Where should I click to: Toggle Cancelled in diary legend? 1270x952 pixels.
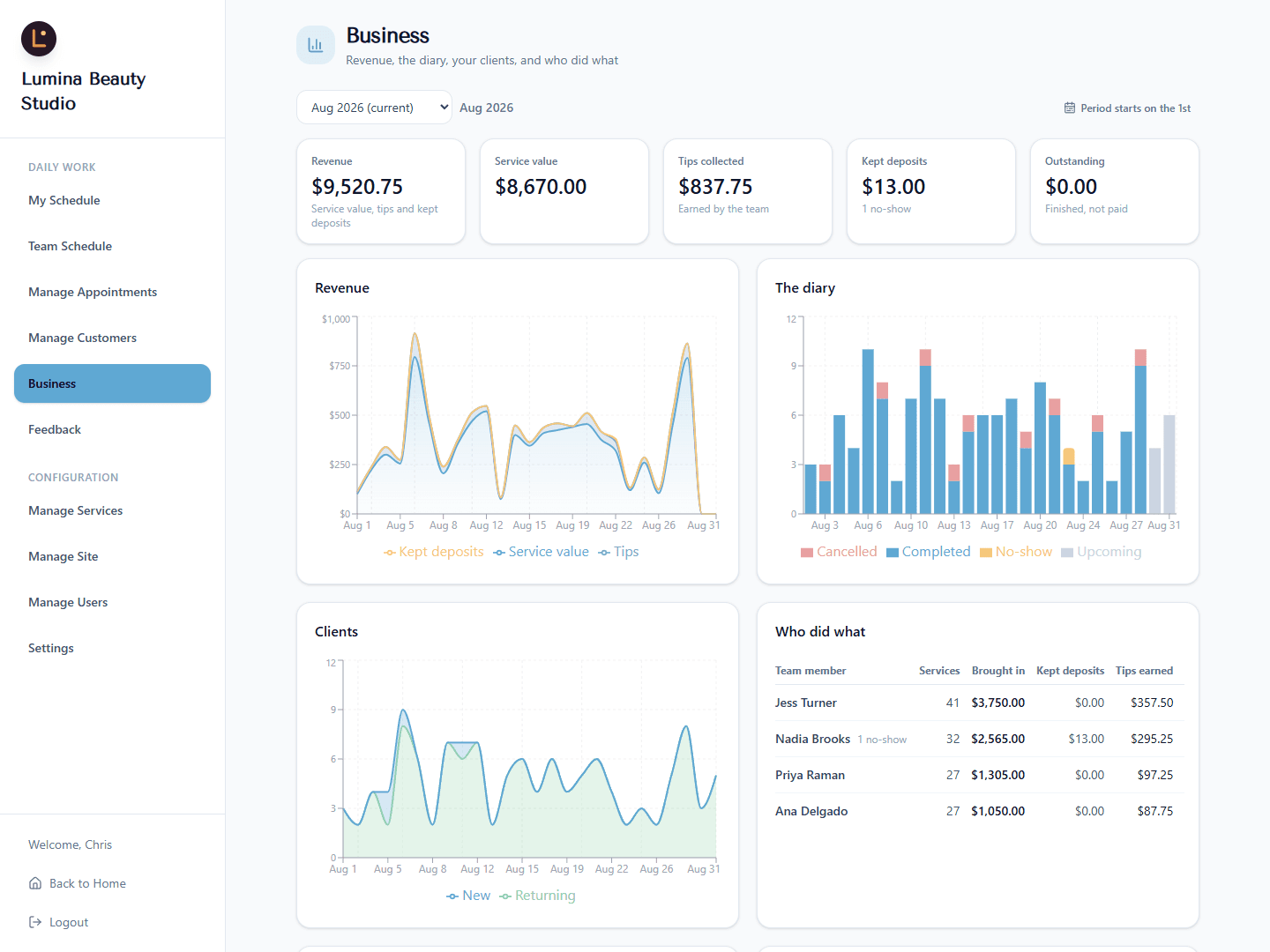(839, 552)
